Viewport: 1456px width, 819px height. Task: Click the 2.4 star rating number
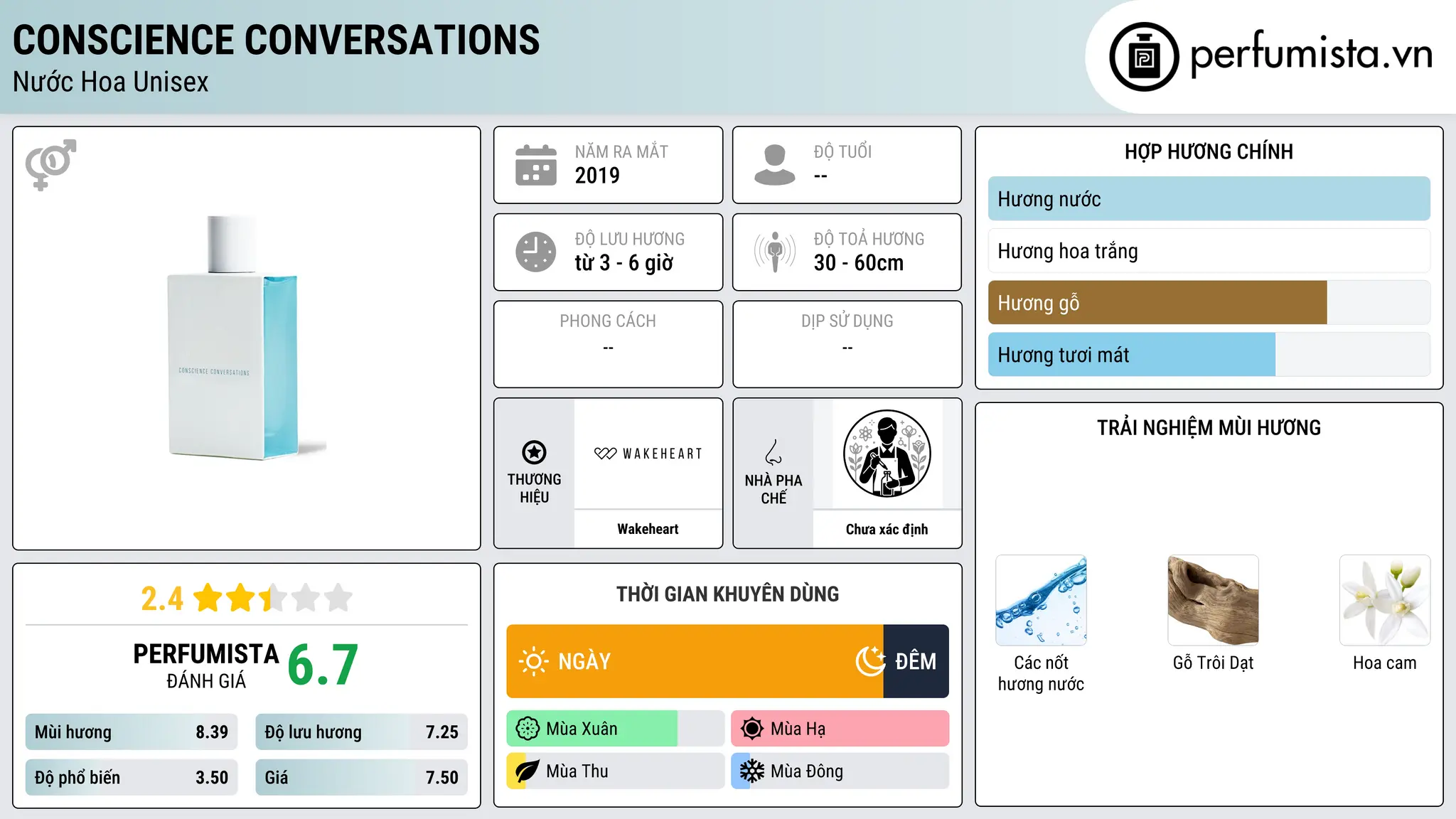162,599
